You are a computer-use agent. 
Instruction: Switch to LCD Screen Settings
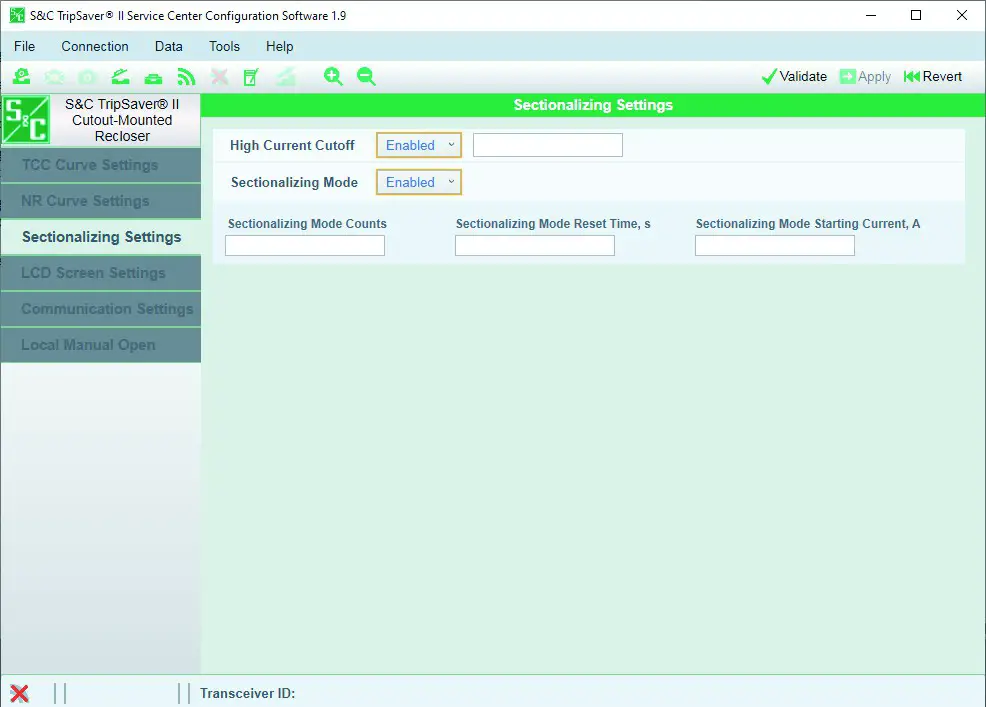(x=101, y=273)
